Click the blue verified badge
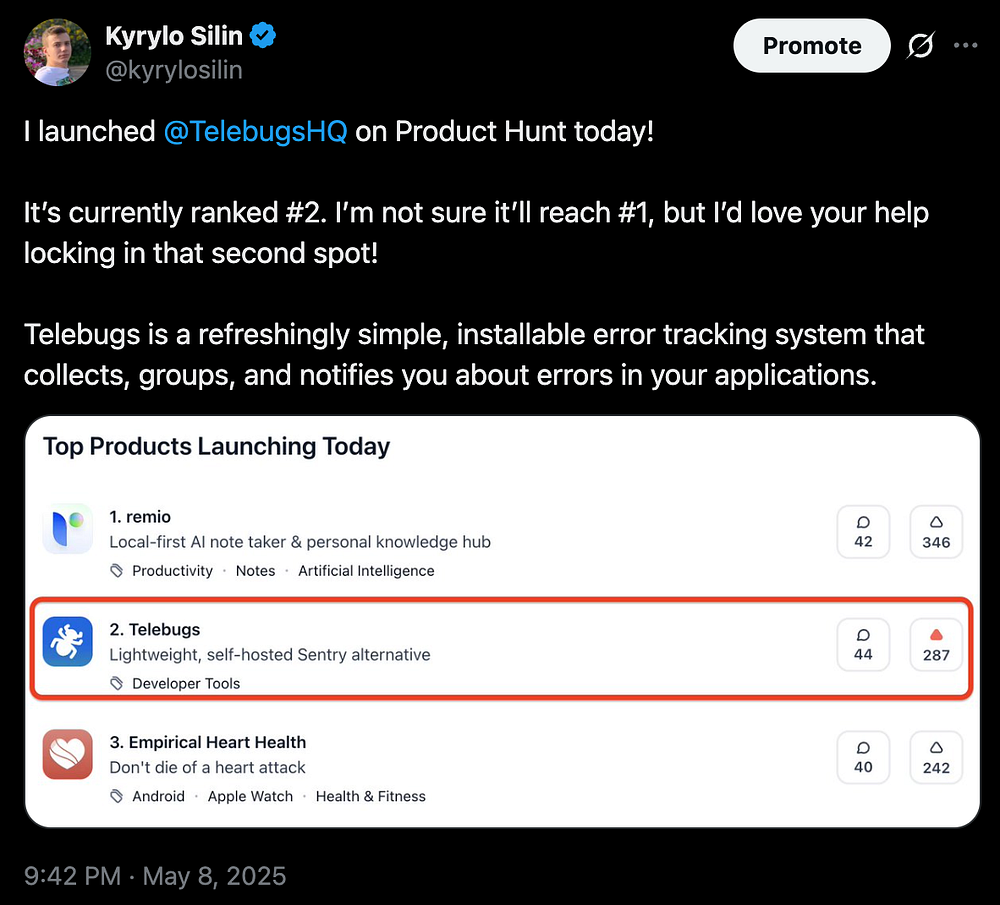This screenshot has height=905, width=1000. click(x=263, y=37)
